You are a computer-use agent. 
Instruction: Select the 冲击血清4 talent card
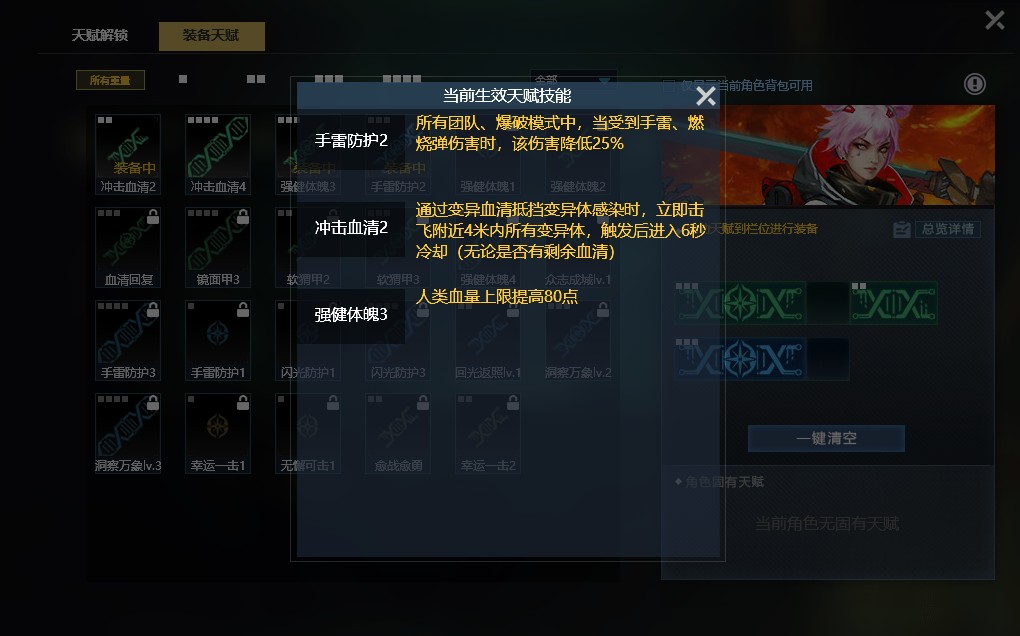[218, 155]
